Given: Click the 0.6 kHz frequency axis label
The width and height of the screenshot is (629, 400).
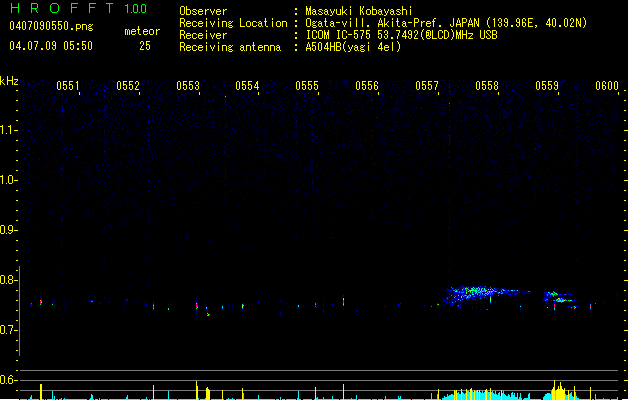Looking at the screenshot, I should pyautogui.click(x=8, y=380).
